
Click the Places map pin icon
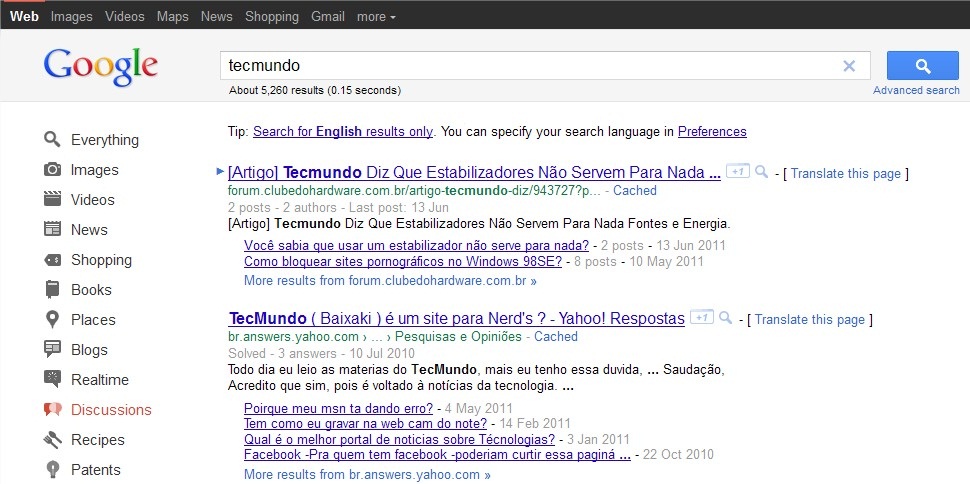pos(53,319)
